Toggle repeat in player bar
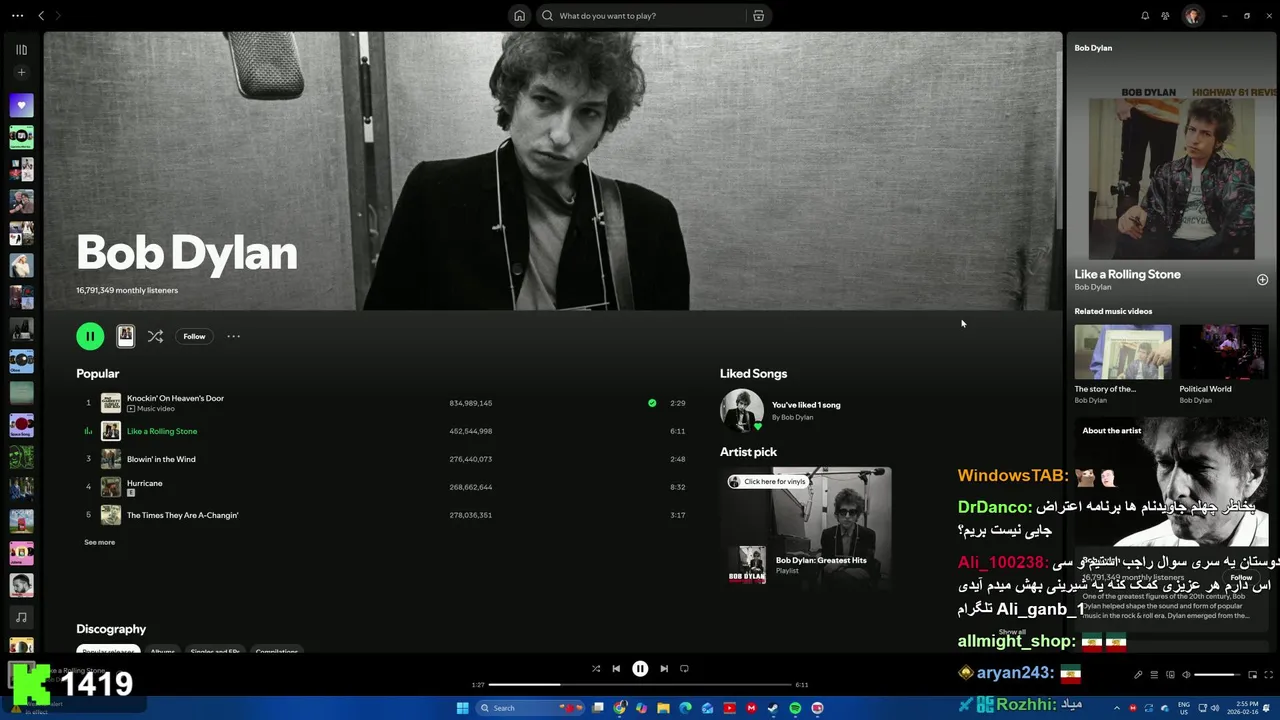The width and height of the screenshot is (1280, 720). tap(684, 669)
